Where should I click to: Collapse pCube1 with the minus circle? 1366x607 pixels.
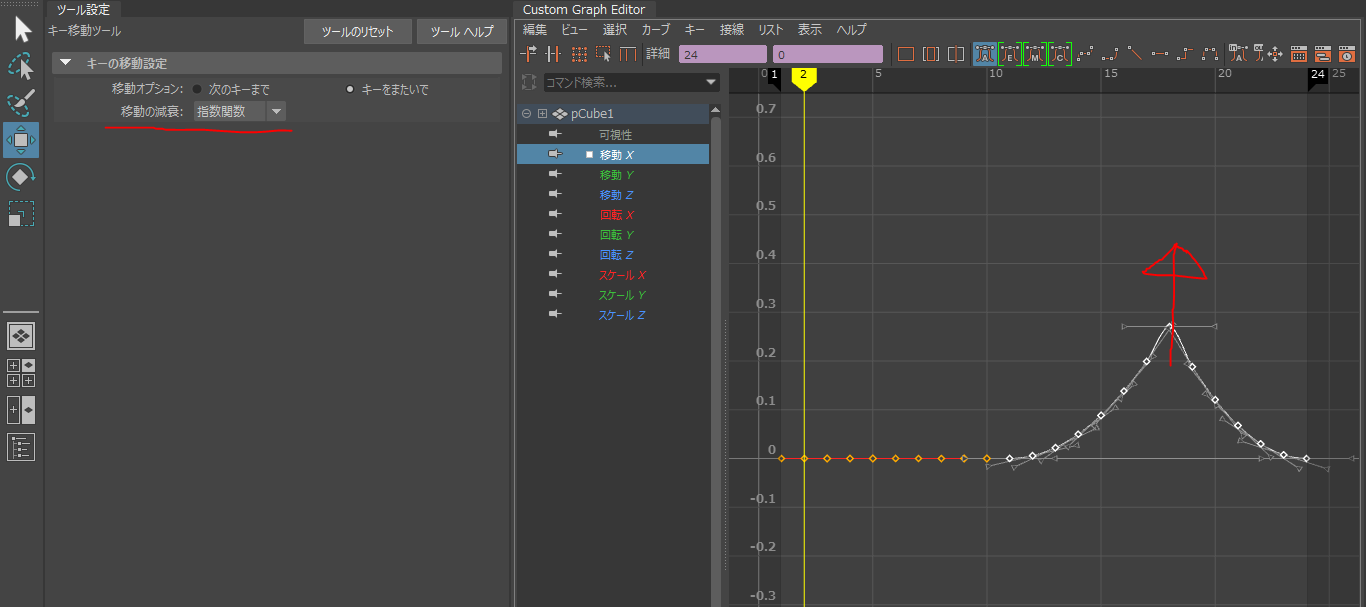[x=526, y=114]
